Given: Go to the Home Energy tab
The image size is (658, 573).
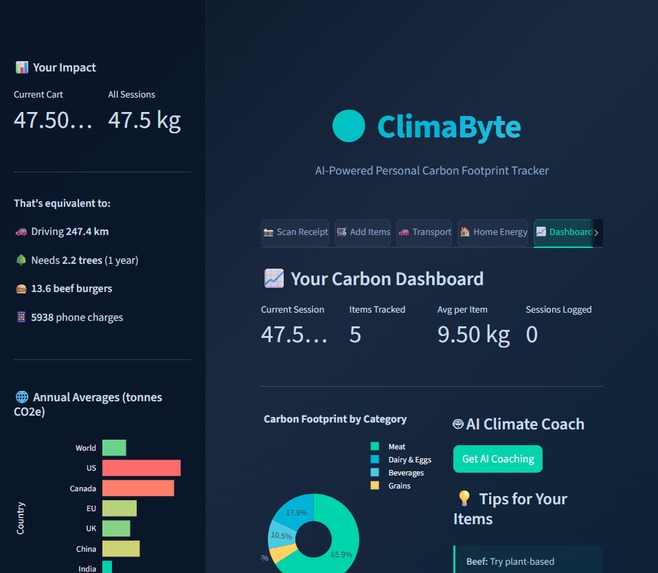Looking at the screenshot, I should pyautogui.click(x=493, y=232).
